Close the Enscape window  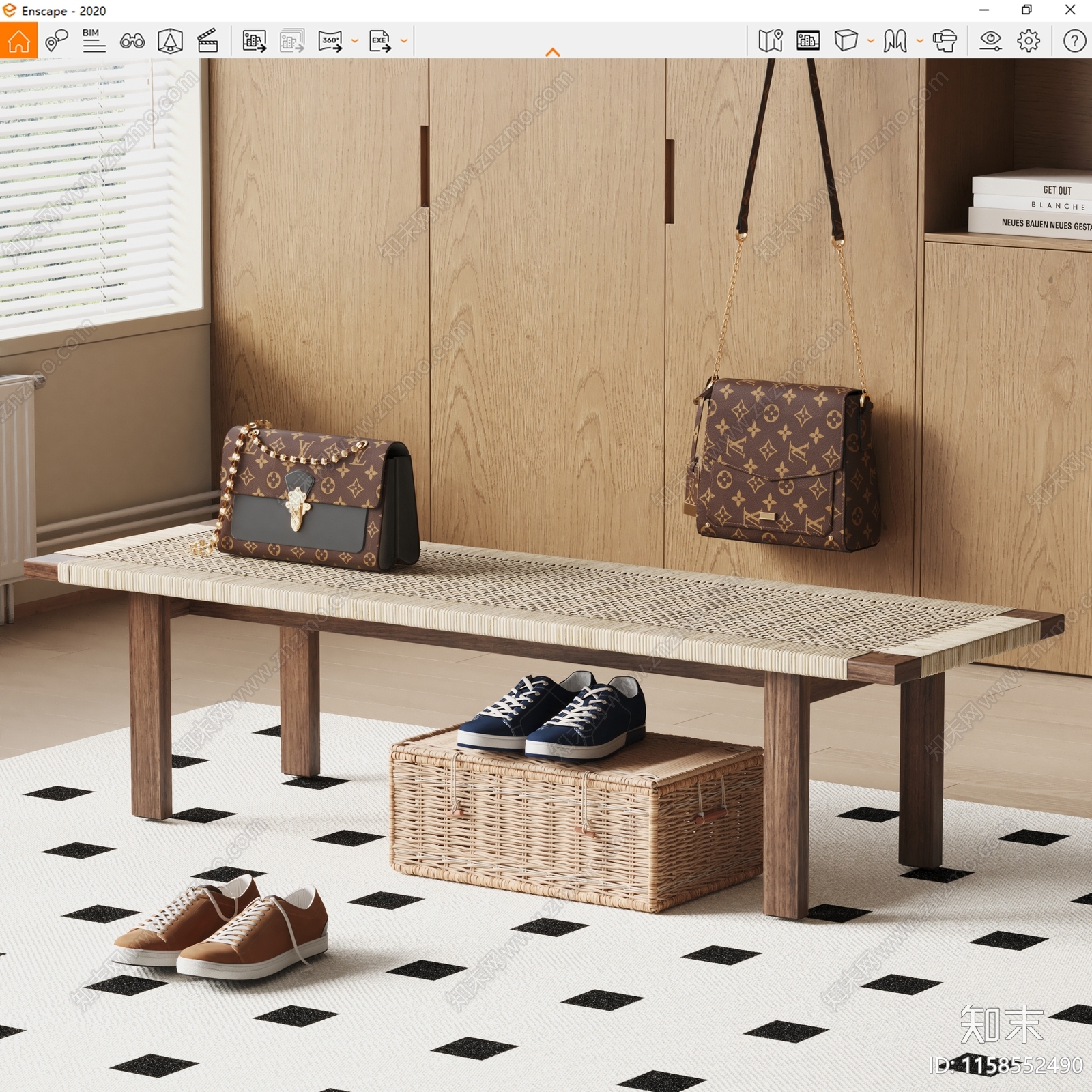coord(1070,10)
